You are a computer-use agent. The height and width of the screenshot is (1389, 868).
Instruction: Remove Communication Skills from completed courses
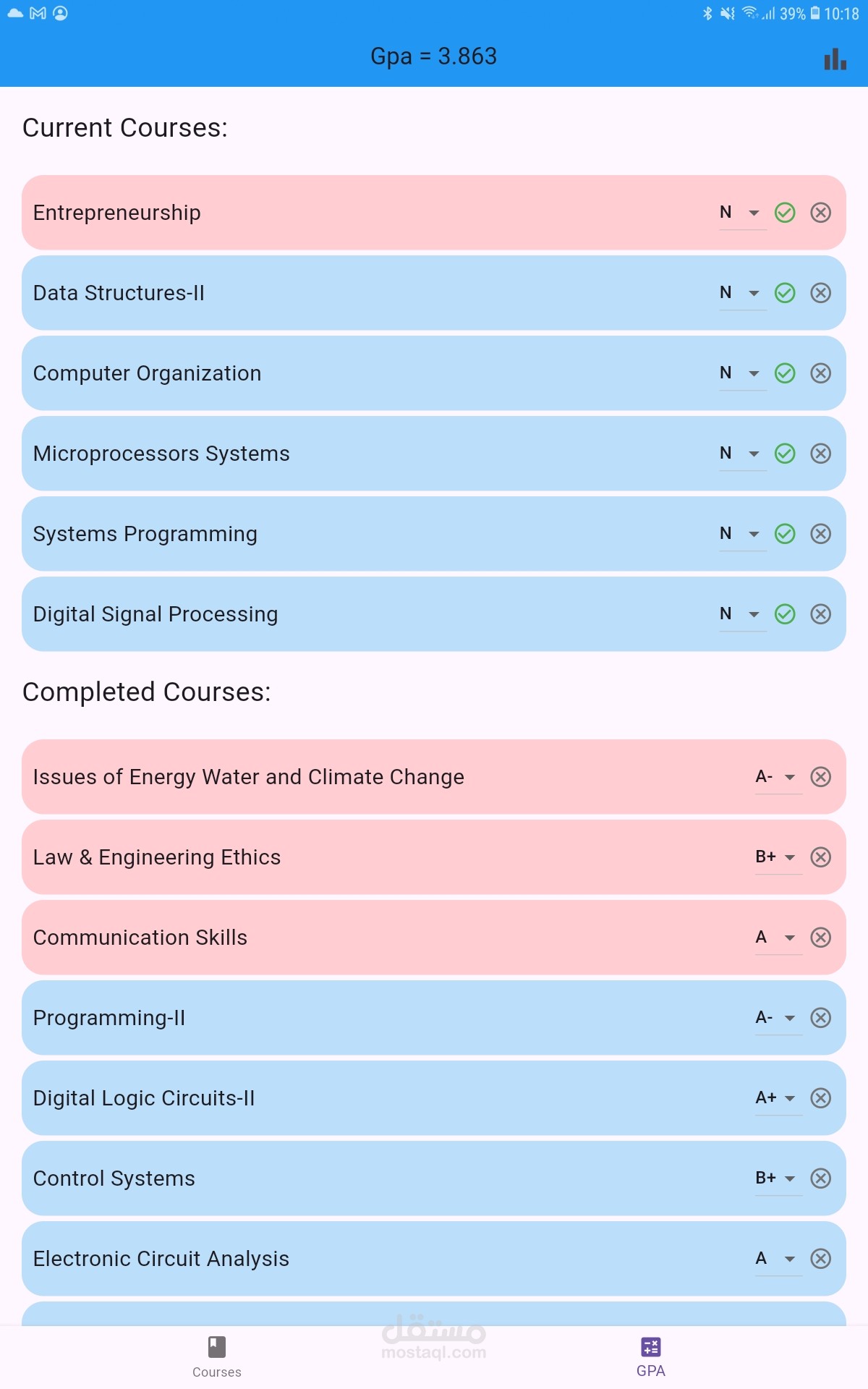[820, 938]
